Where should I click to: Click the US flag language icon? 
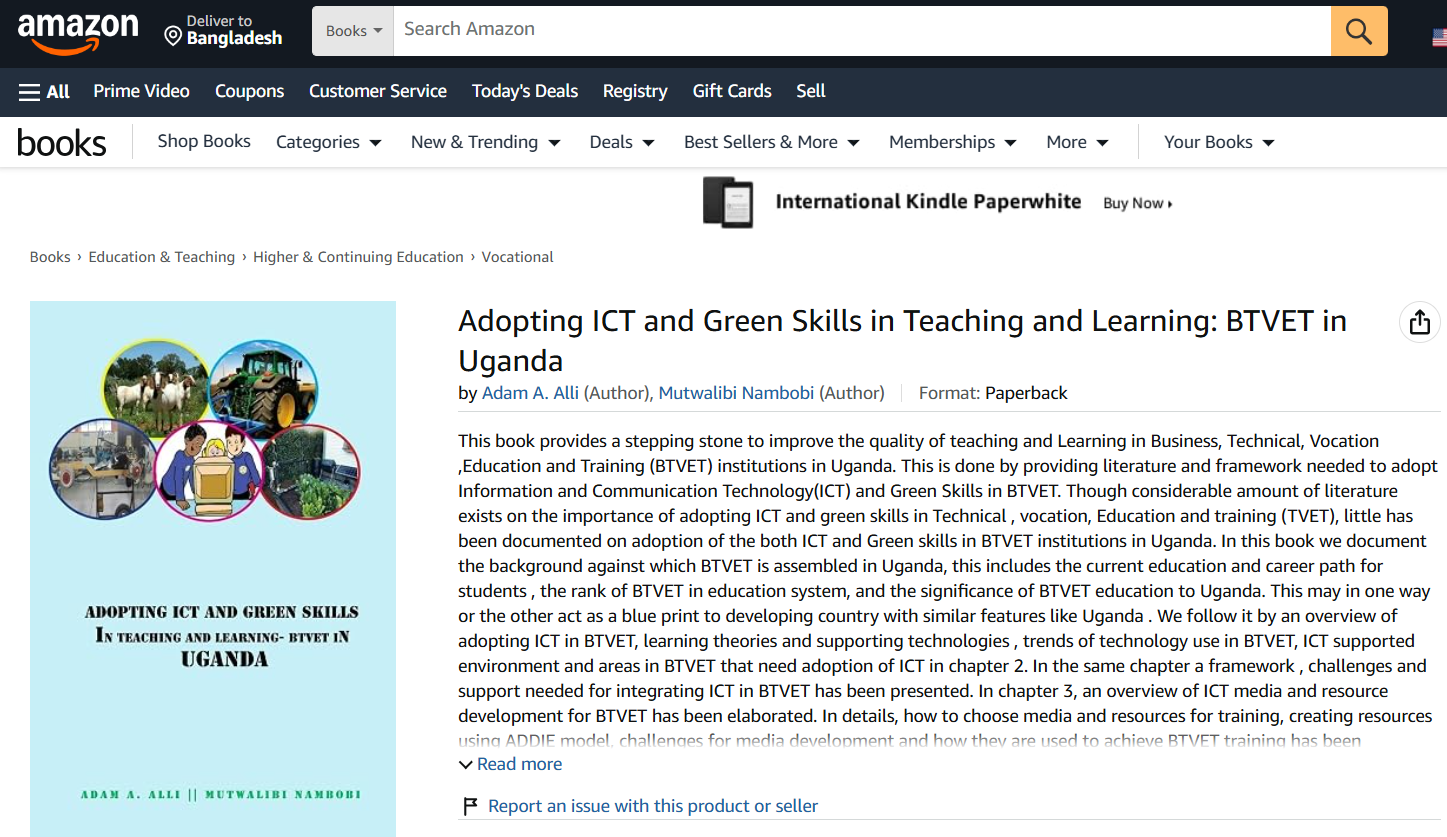(1439, 37)
